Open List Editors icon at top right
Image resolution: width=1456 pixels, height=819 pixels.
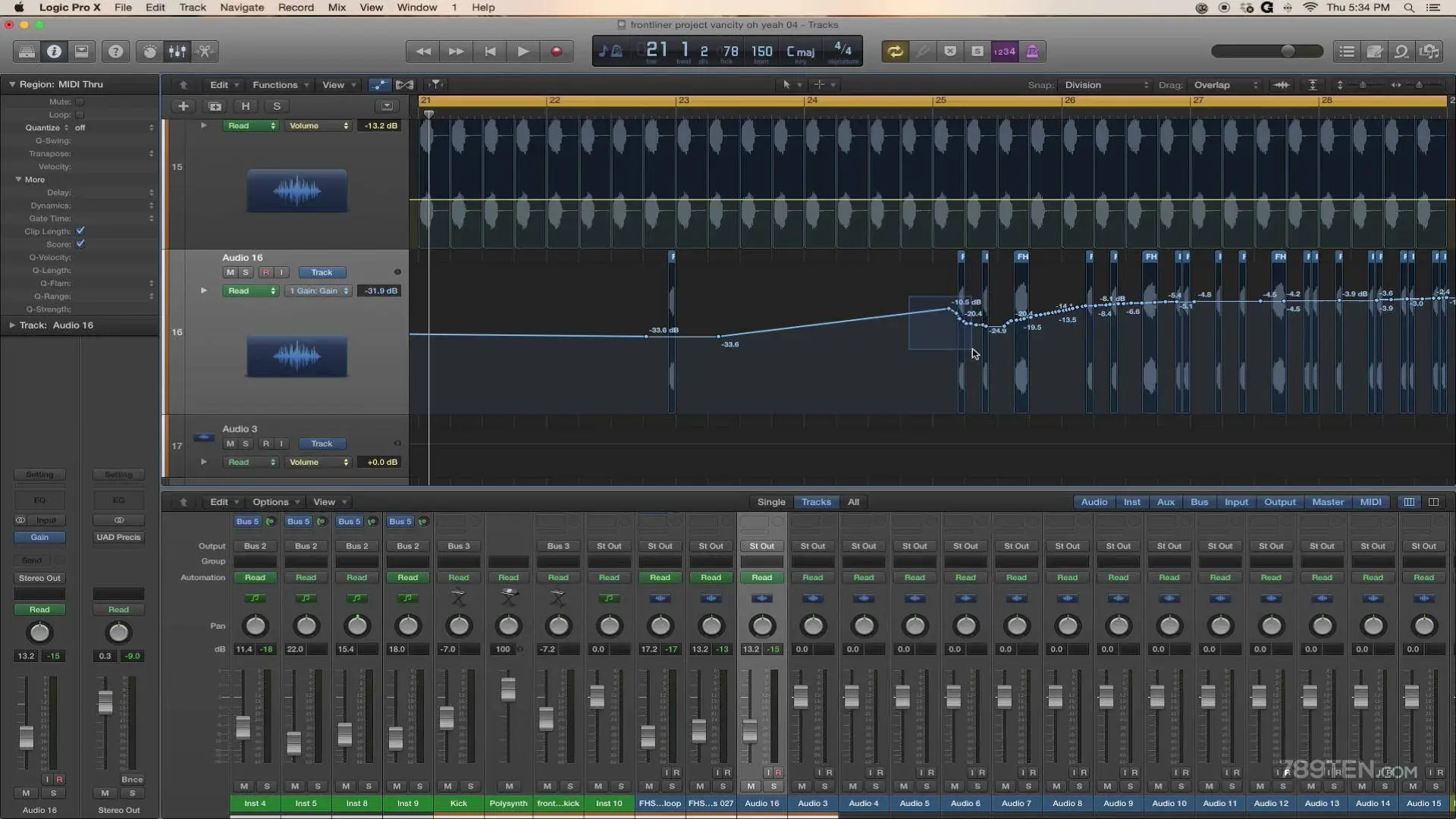pos(1347,52)
